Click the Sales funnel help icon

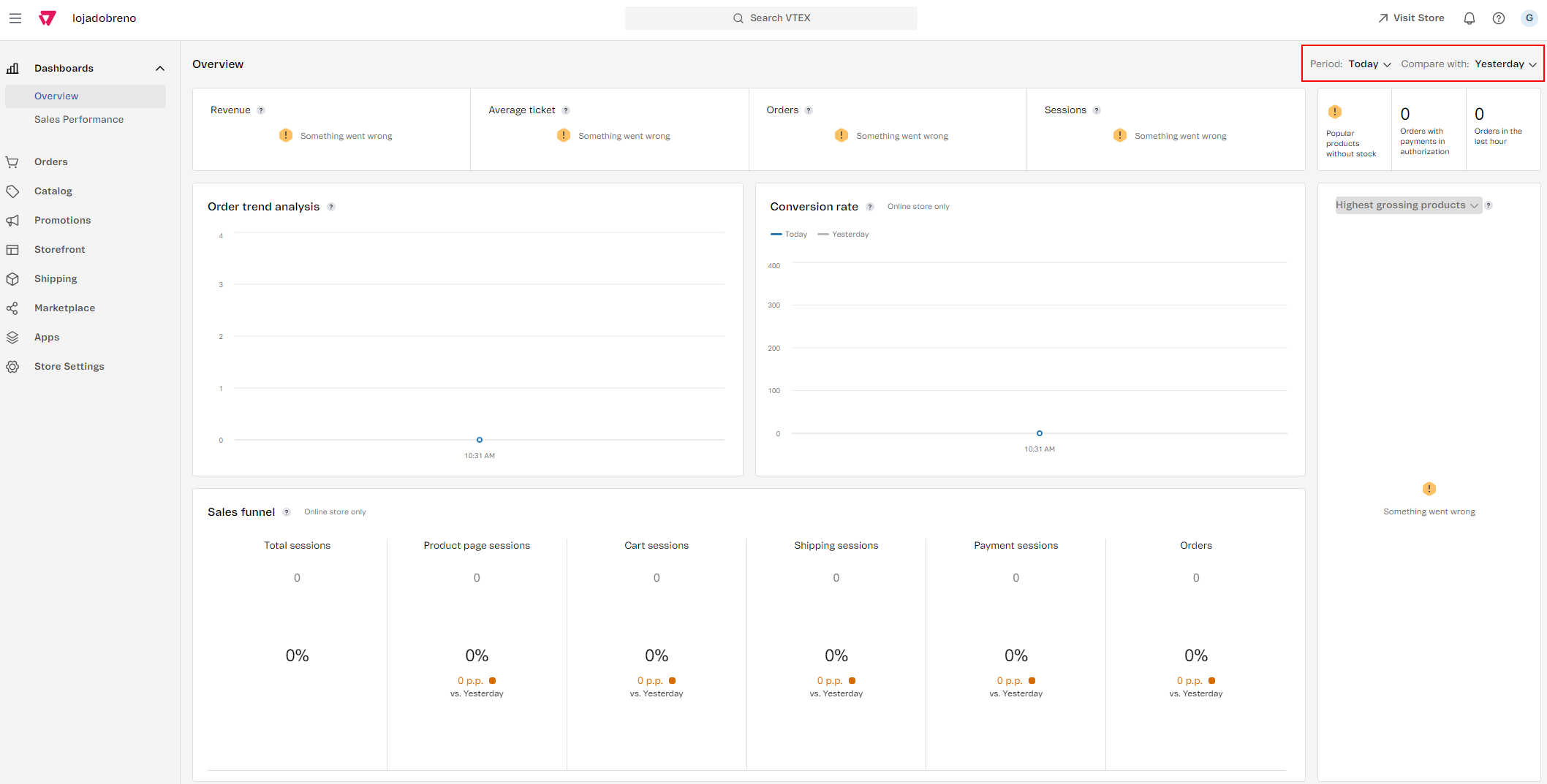[x=287, y=512]
